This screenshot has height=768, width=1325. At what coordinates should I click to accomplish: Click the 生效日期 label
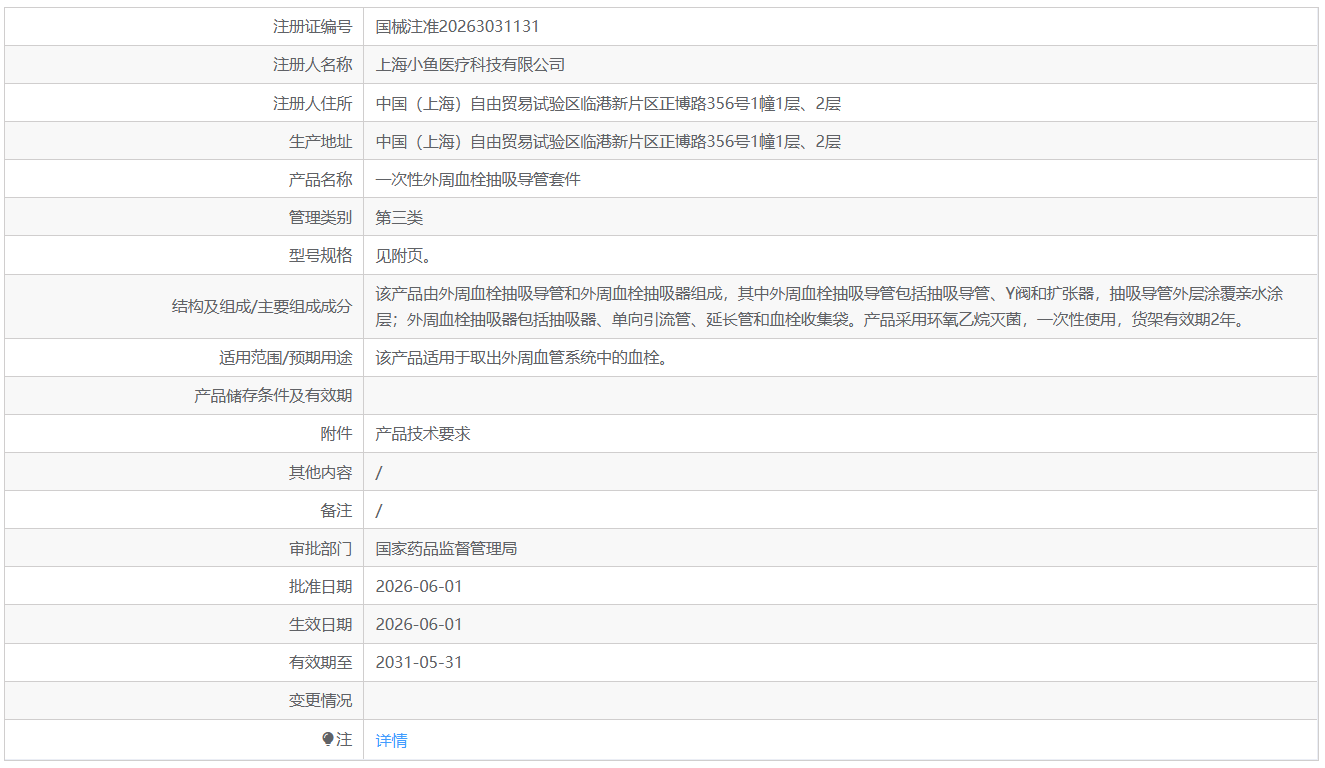(x=321, y=625)
